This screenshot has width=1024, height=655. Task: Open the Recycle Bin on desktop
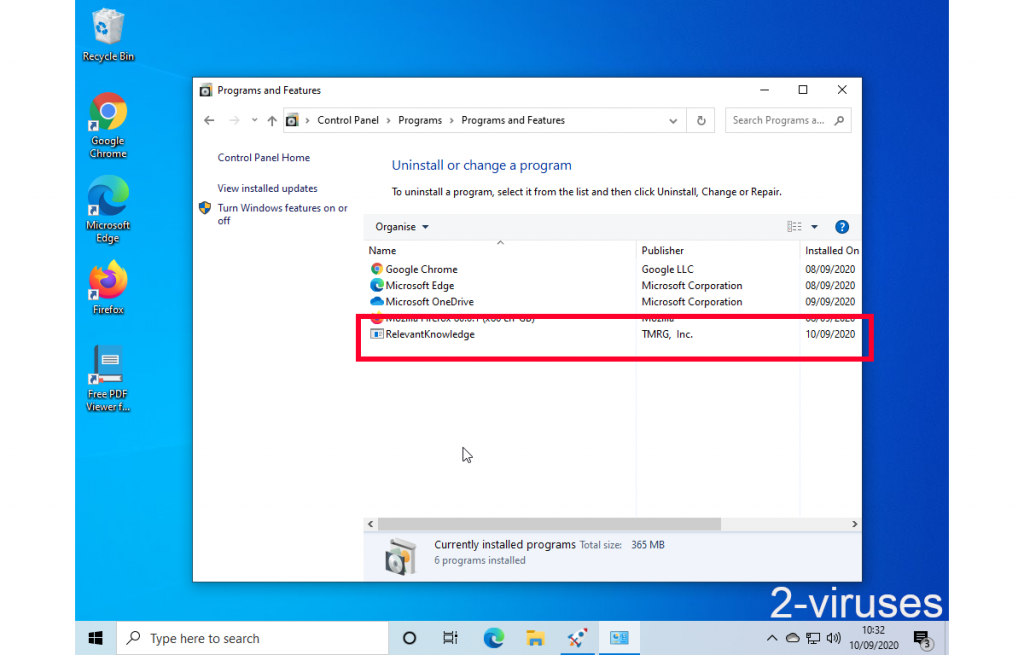(108, 35)
